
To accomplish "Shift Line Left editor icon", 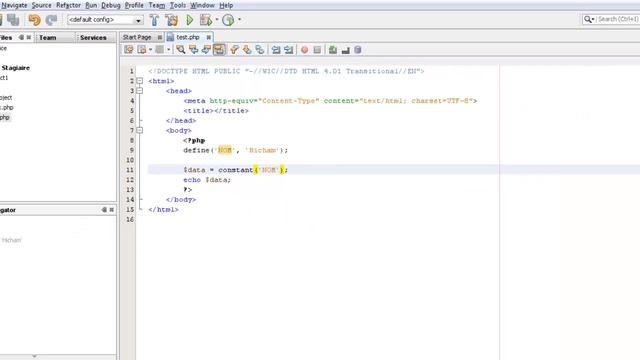I will 276,50.
